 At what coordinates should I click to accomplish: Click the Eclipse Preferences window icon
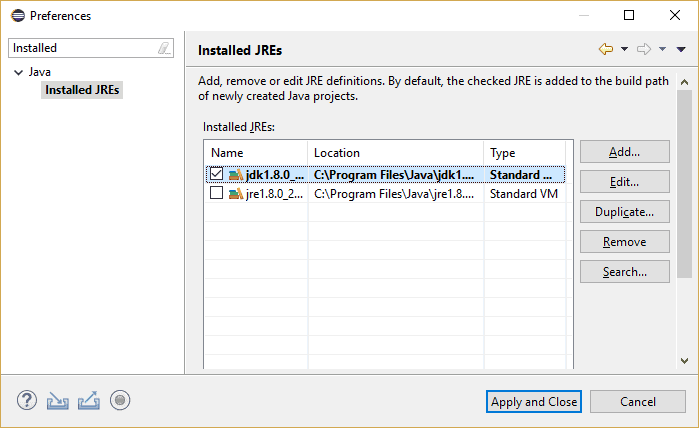(x=18, y=16)
